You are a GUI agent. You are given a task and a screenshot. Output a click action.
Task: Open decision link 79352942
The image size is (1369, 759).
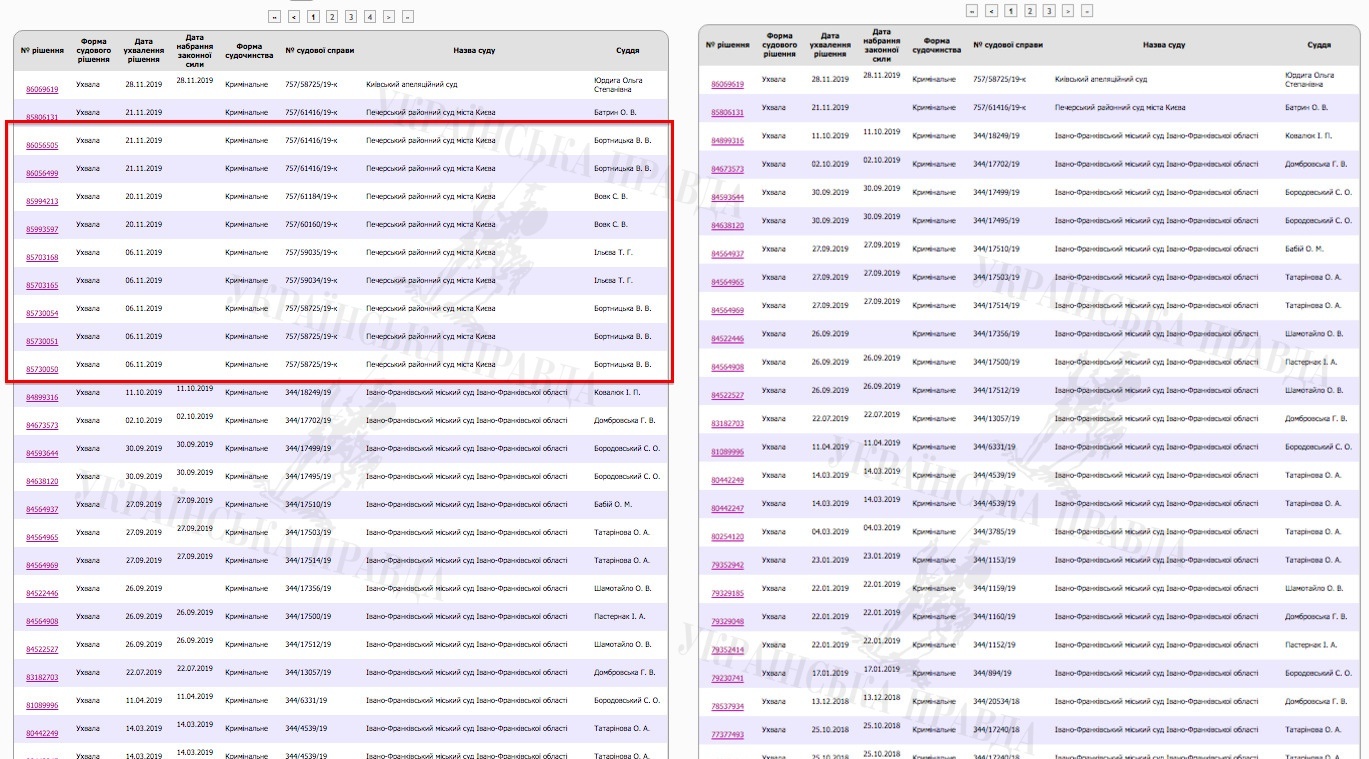click(x=727, y=565)
